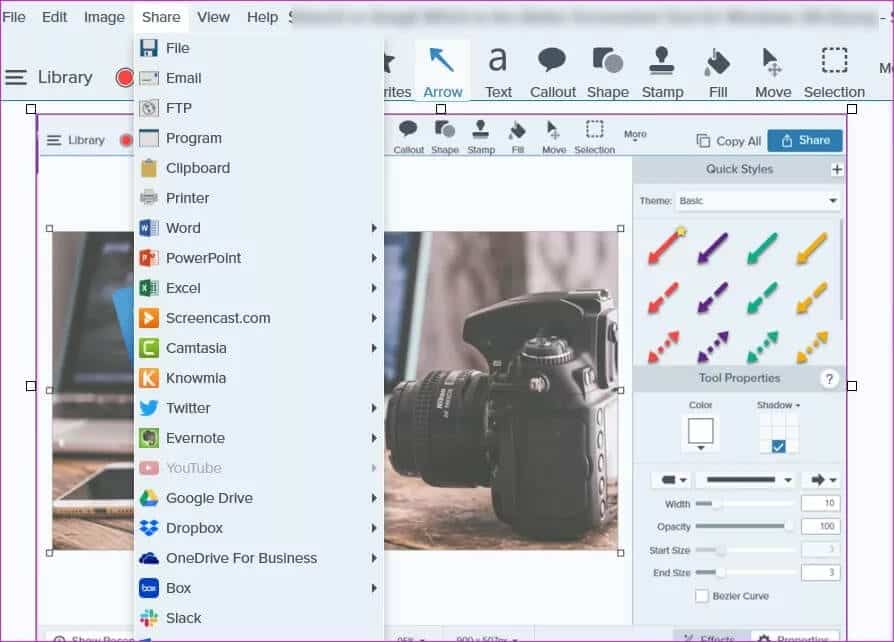
Task: Select the inner Stamp tool in the embedded editor
Action: (x=481, y=137)
